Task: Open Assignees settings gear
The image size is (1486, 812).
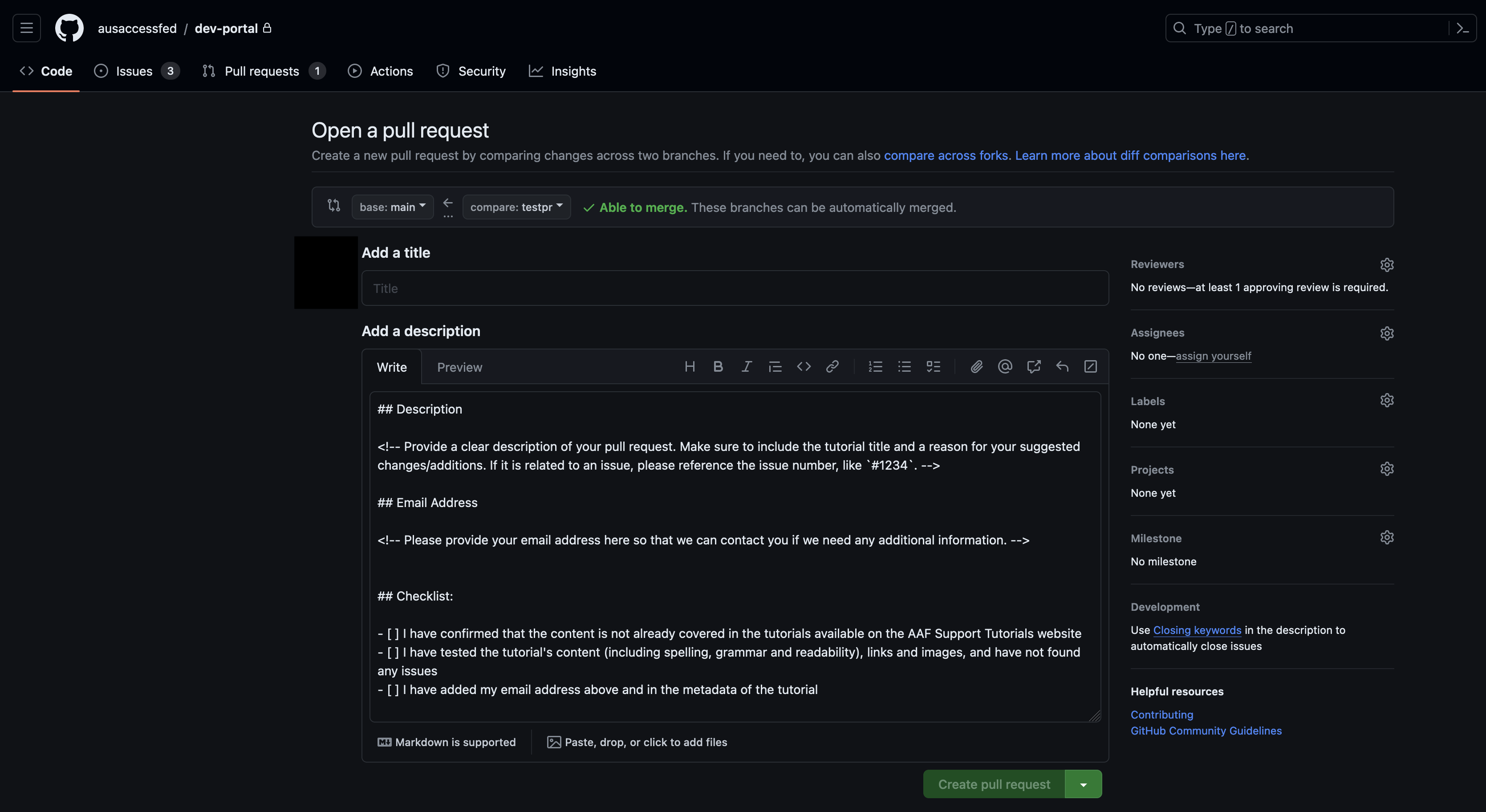Action: point(1387,333)
